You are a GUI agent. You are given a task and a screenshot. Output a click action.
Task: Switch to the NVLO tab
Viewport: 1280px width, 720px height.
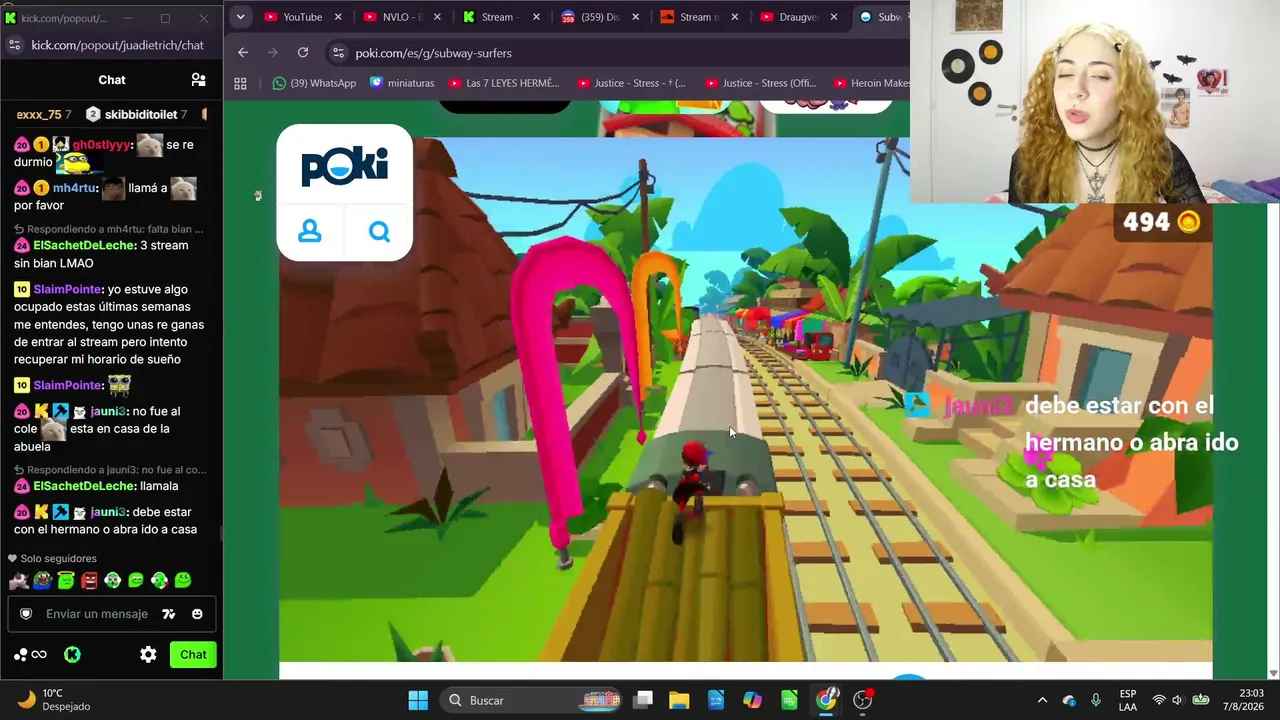pyautogui.click(x=400, y=17)
